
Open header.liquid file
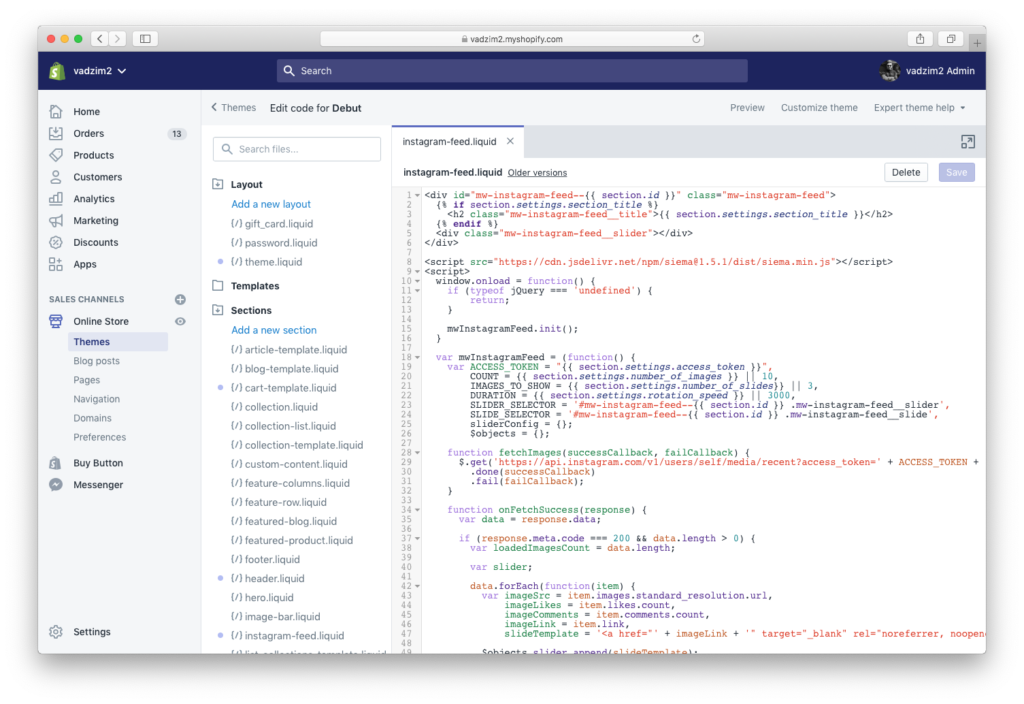pyautogui.click(x=268, y=579)
